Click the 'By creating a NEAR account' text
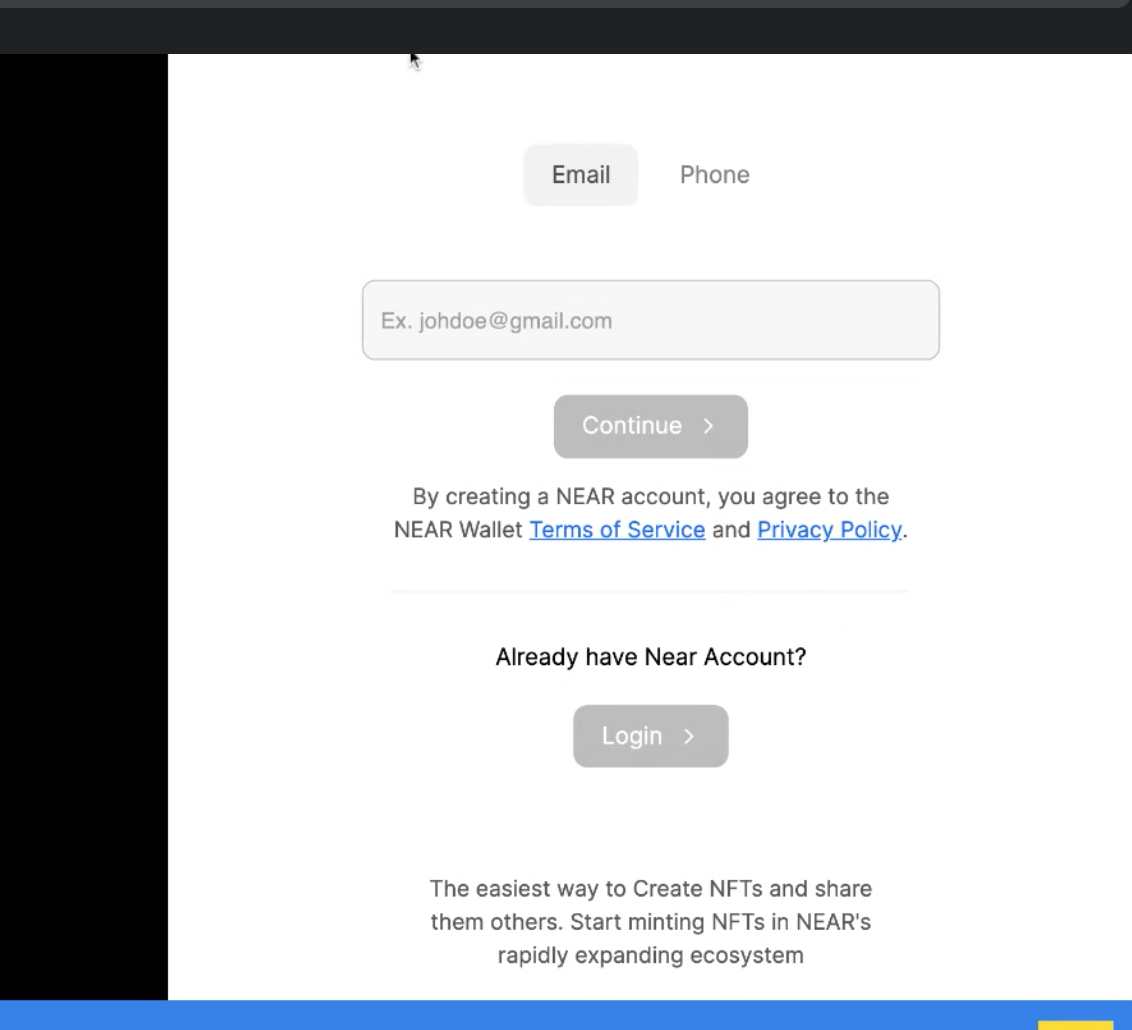1132x1030 pixels. (x=650, y=513)
